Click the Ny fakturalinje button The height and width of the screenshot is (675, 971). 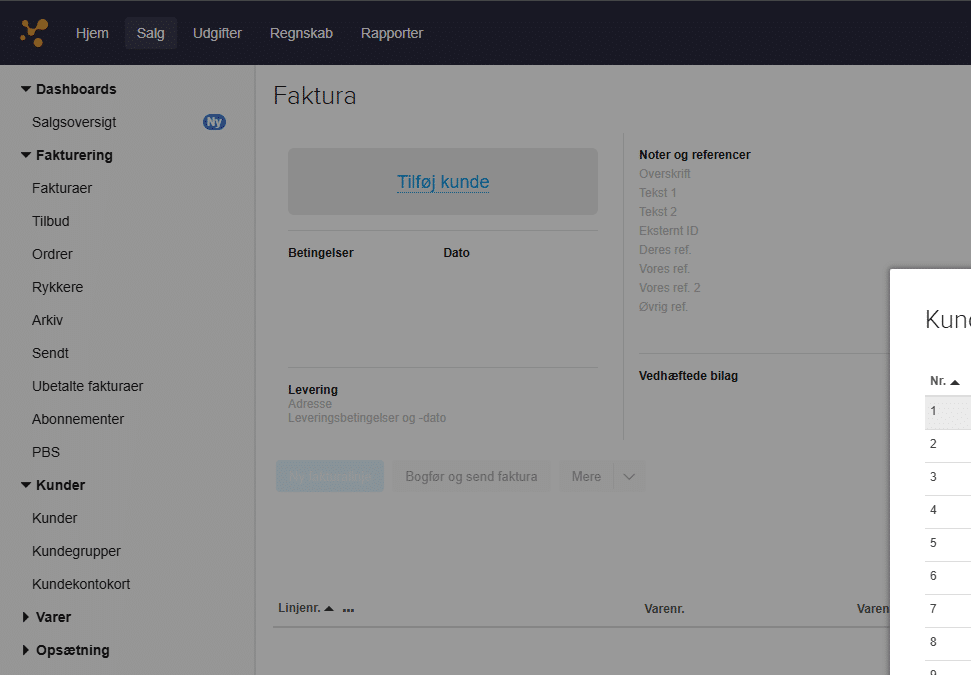(329, 477)
